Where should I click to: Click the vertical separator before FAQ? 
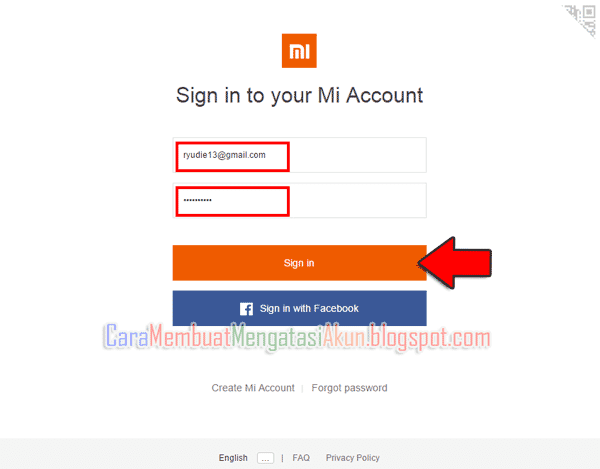(282, 458)
